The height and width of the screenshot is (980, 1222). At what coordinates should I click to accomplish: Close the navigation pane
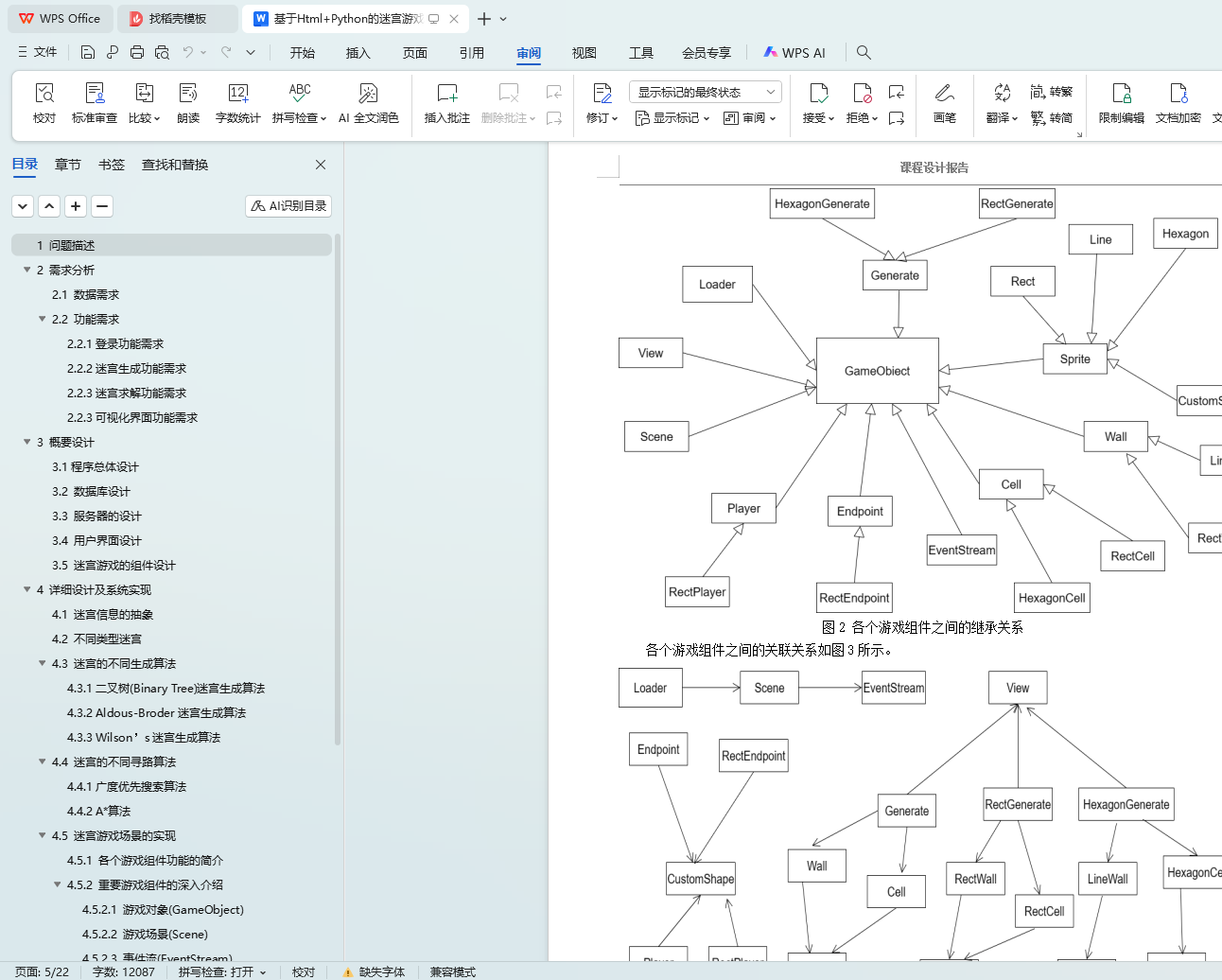[x=321, y=165]
